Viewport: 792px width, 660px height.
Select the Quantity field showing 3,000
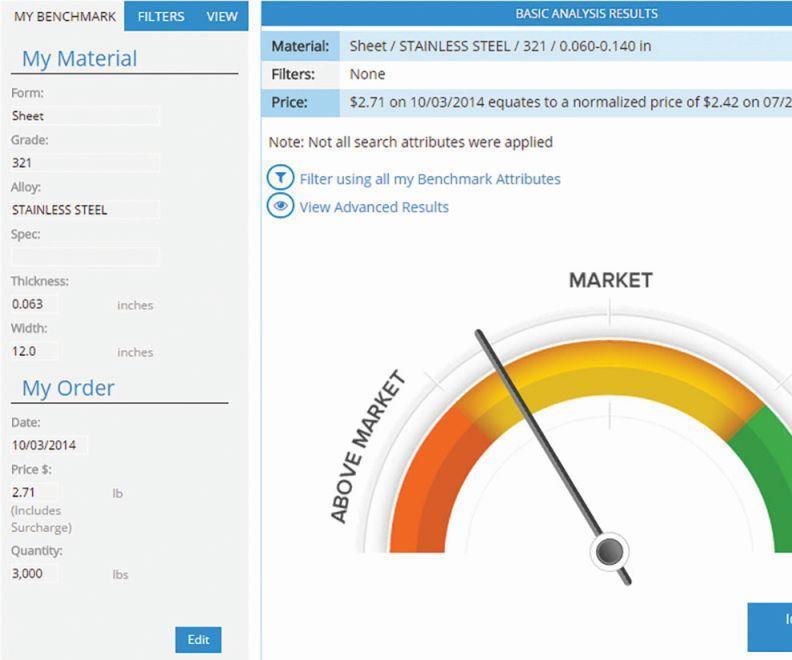35,574
